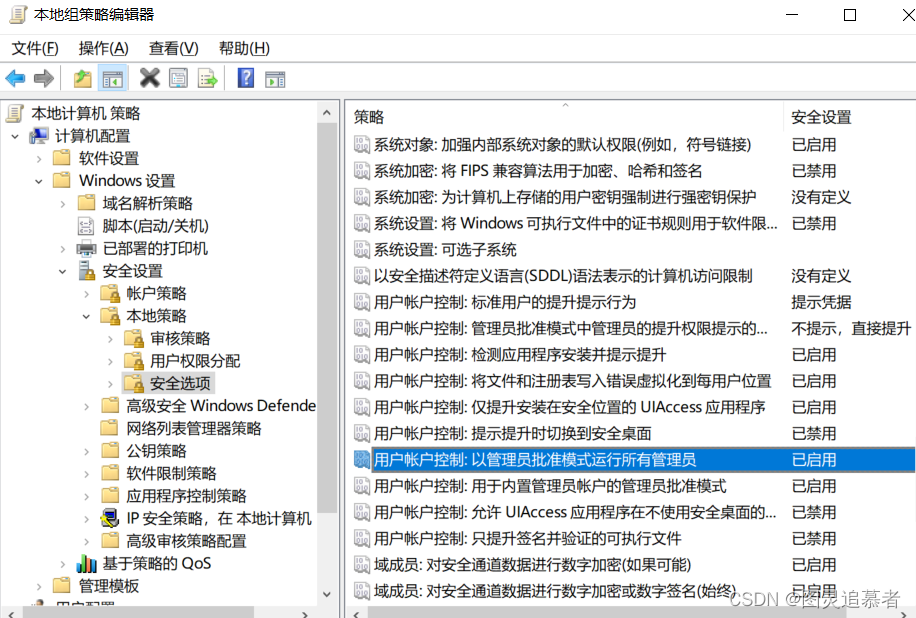Click the policy icon for 系统对象 row

[362, 144]
